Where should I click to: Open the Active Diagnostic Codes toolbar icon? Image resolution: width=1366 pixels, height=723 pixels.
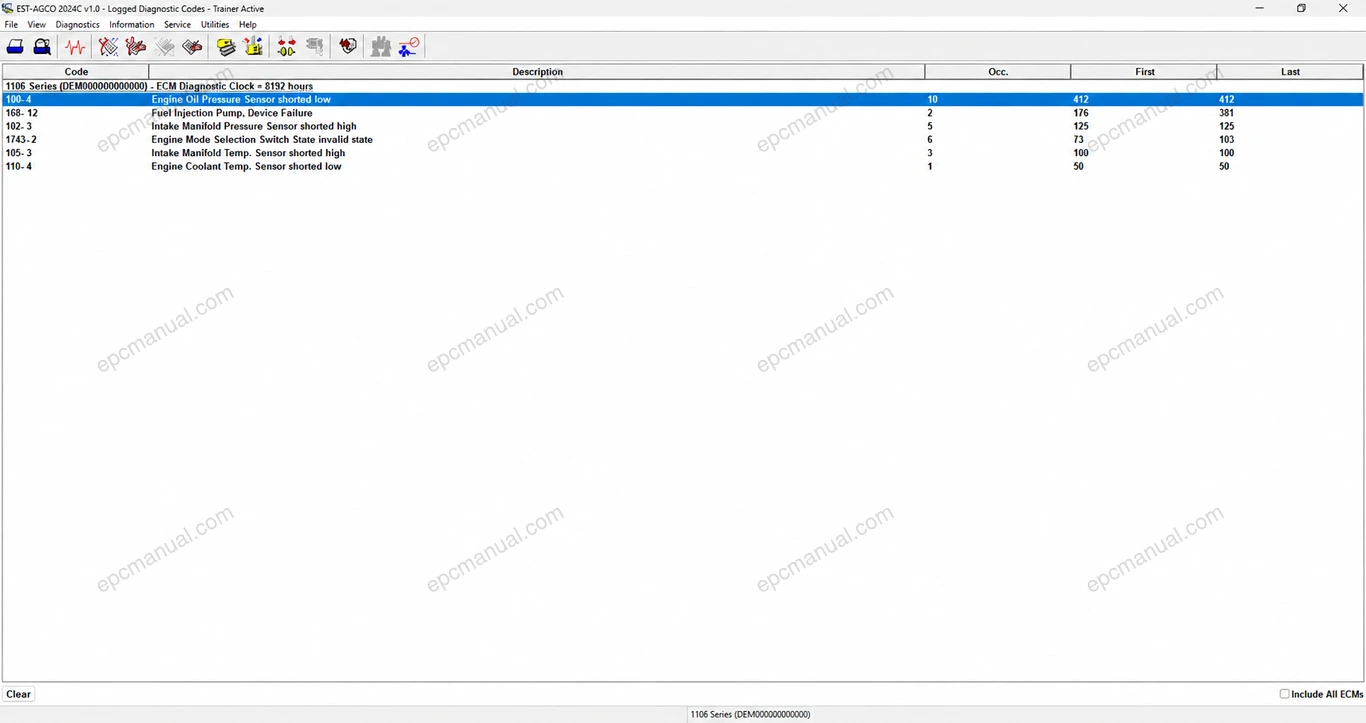click(x=108, y=46)
